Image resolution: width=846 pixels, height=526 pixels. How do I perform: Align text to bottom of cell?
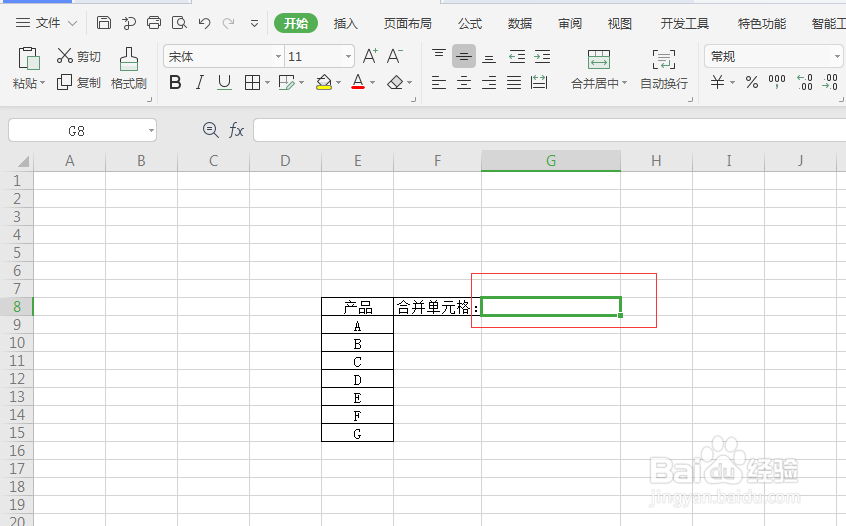[489, 56]
